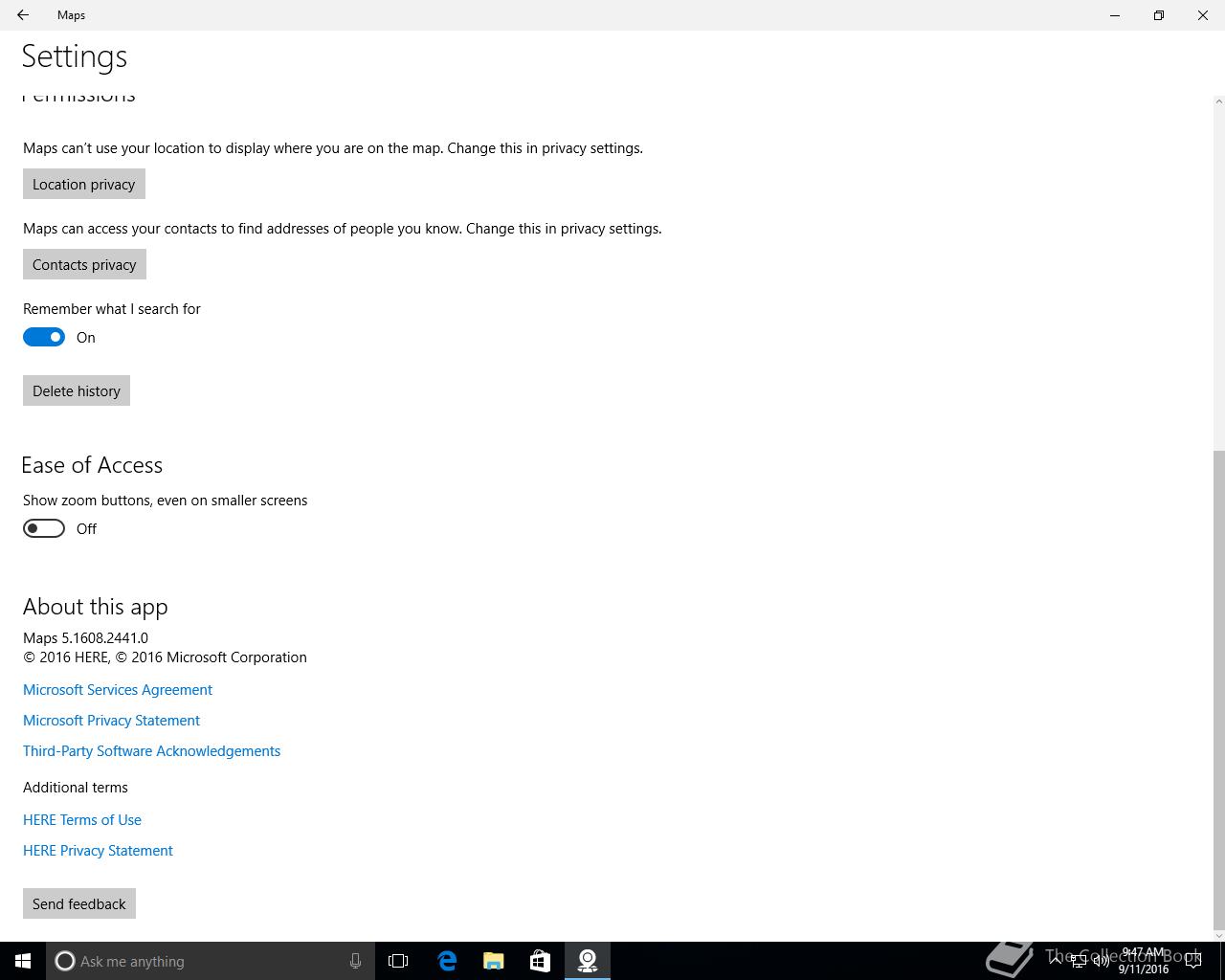Open Microsoft Privacy Statement link
Viewport: 1225px width, 980px height.
(x=111, y=720)
